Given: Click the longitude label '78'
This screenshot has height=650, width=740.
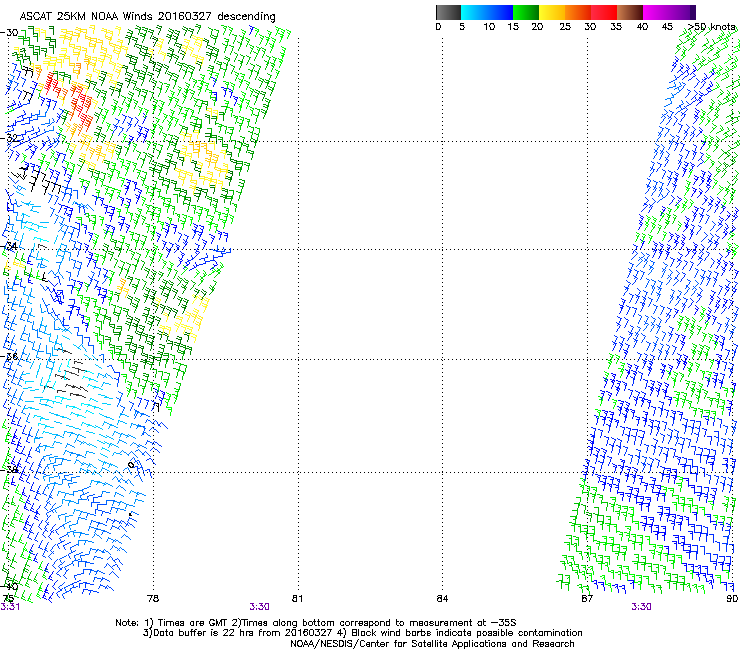Looking at the screenshot, I should click(x=153, y=599).
